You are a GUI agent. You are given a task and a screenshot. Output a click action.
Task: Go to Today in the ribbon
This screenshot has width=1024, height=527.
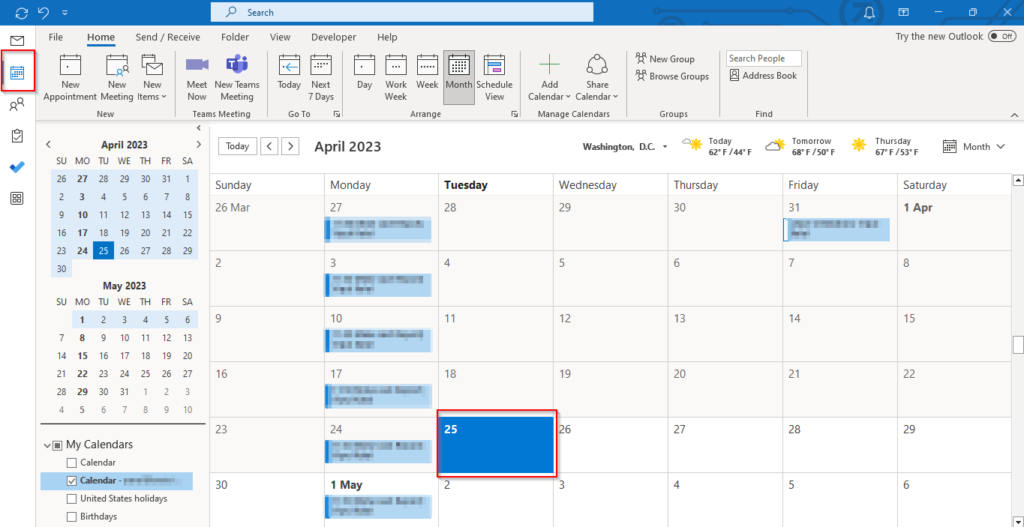[289, 72]
